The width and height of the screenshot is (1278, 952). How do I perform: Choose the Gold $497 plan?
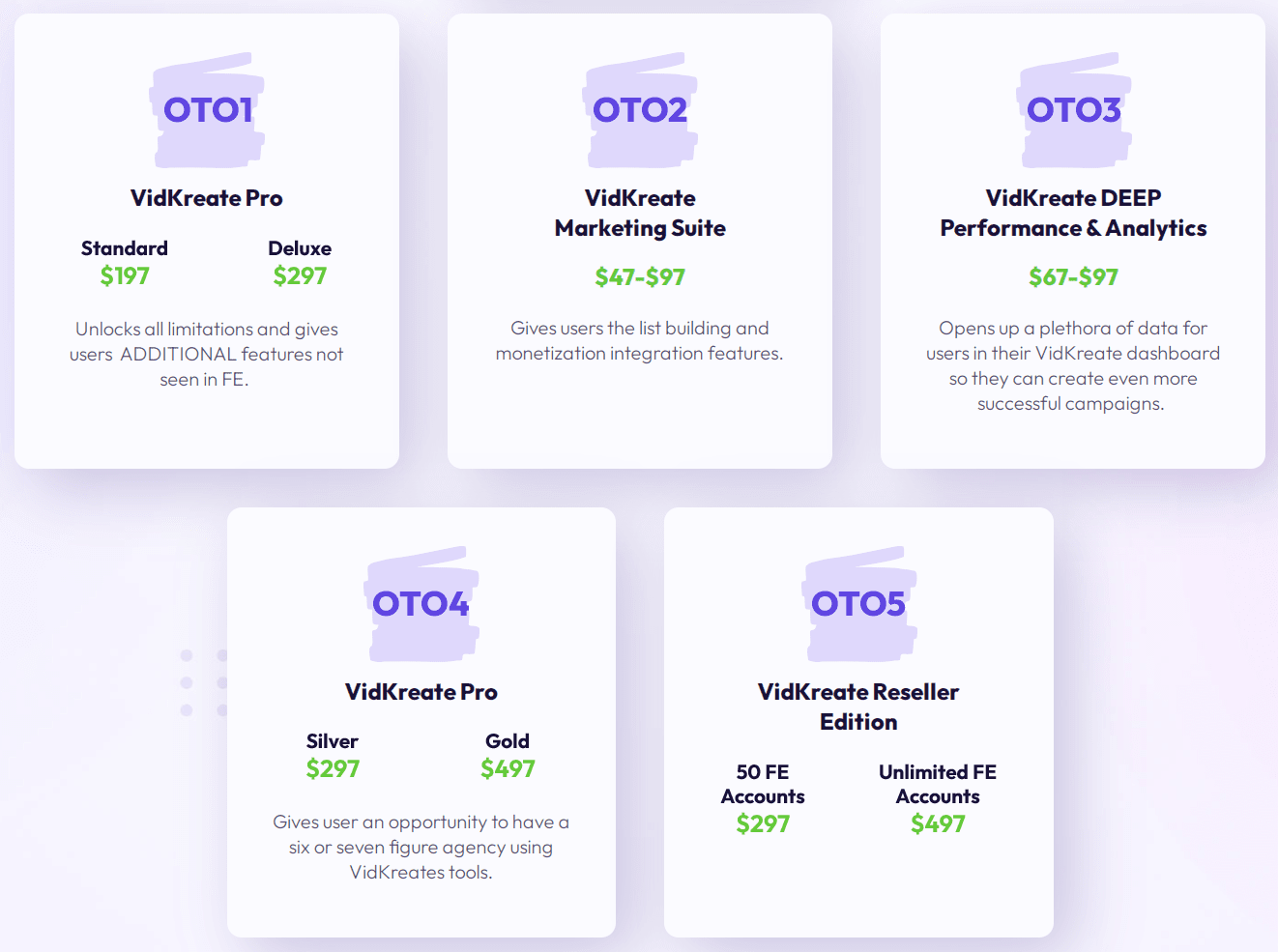(508, 756)
